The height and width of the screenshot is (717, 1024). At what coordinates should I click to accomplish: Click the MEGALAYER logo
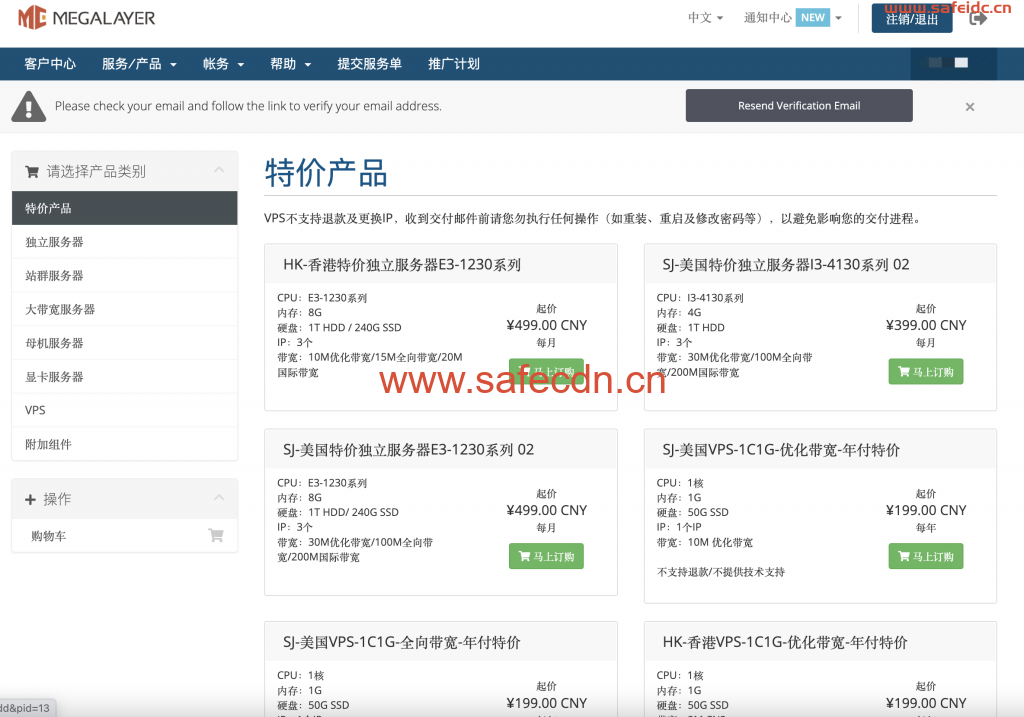[x=86, y=18]
